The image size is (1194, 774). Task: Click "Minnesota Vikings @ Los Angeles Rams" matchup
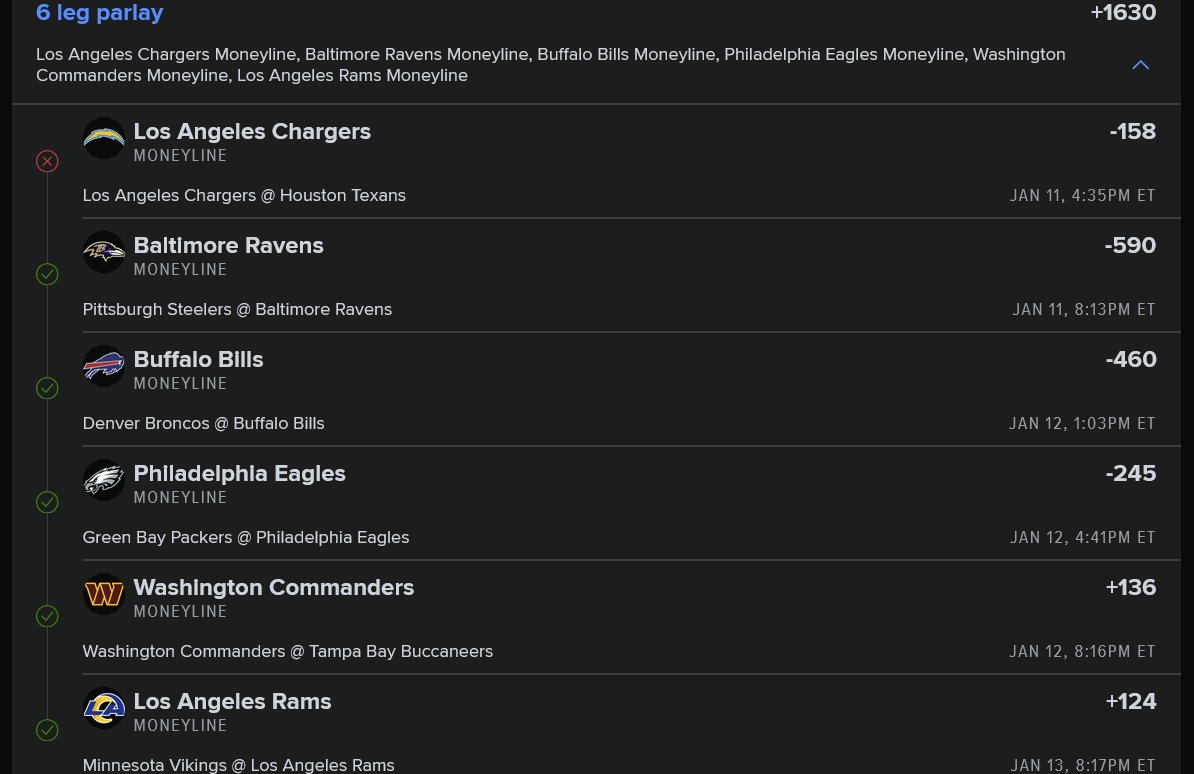point(238,765)
